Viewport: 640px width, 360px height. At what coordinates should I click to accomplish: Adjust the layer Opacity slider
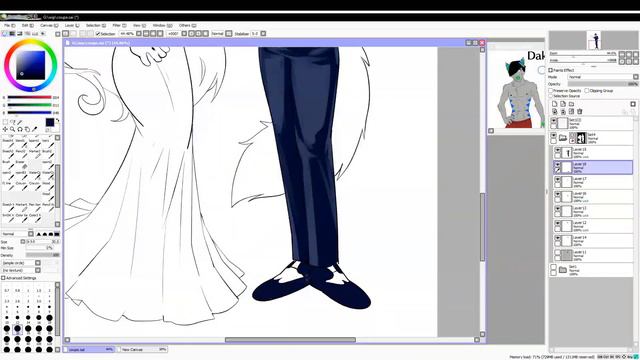602,84
